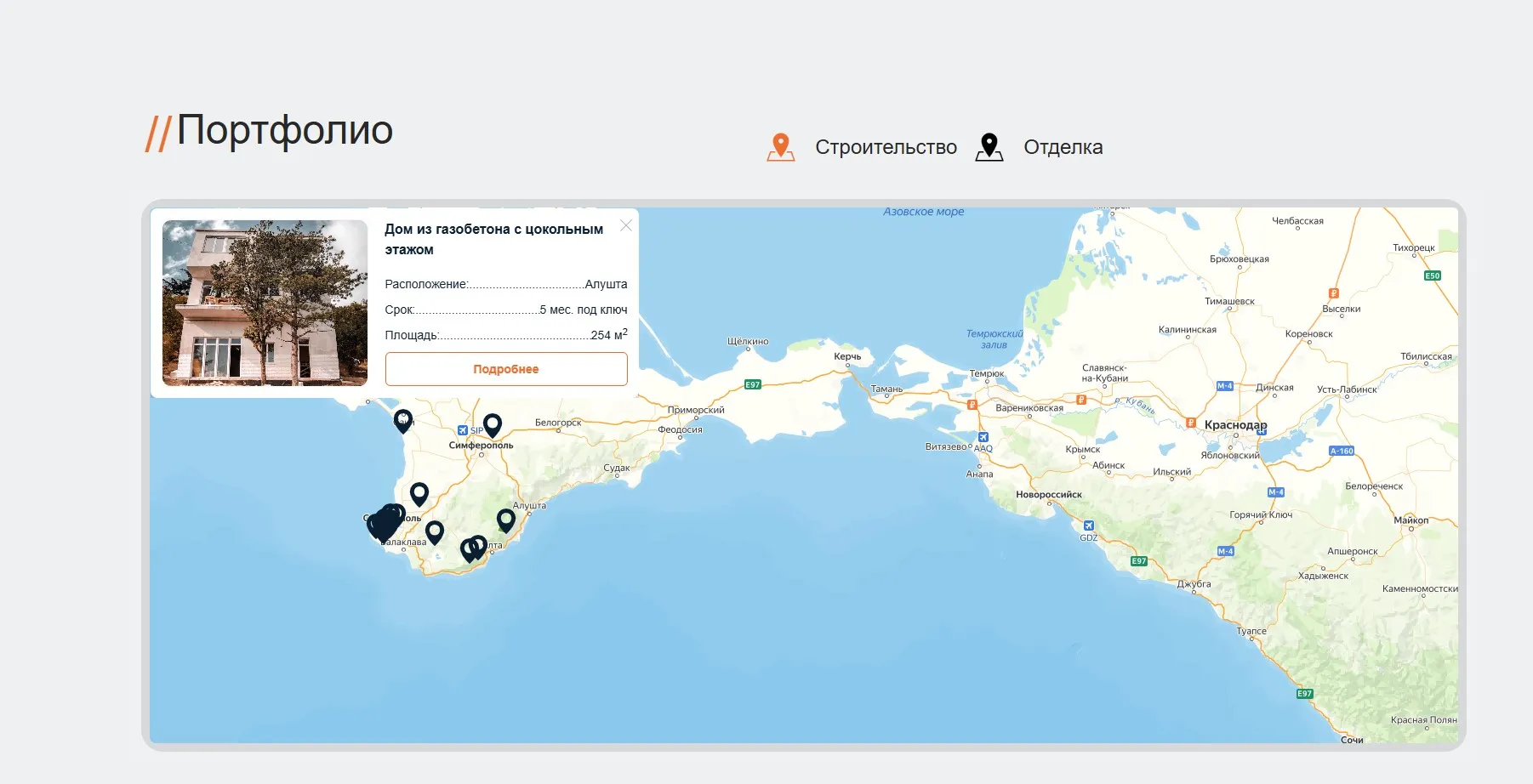The image size is (1533, 784).
Task: Click the M-4 badge near Белореченск
Action: coord(1276,492)
